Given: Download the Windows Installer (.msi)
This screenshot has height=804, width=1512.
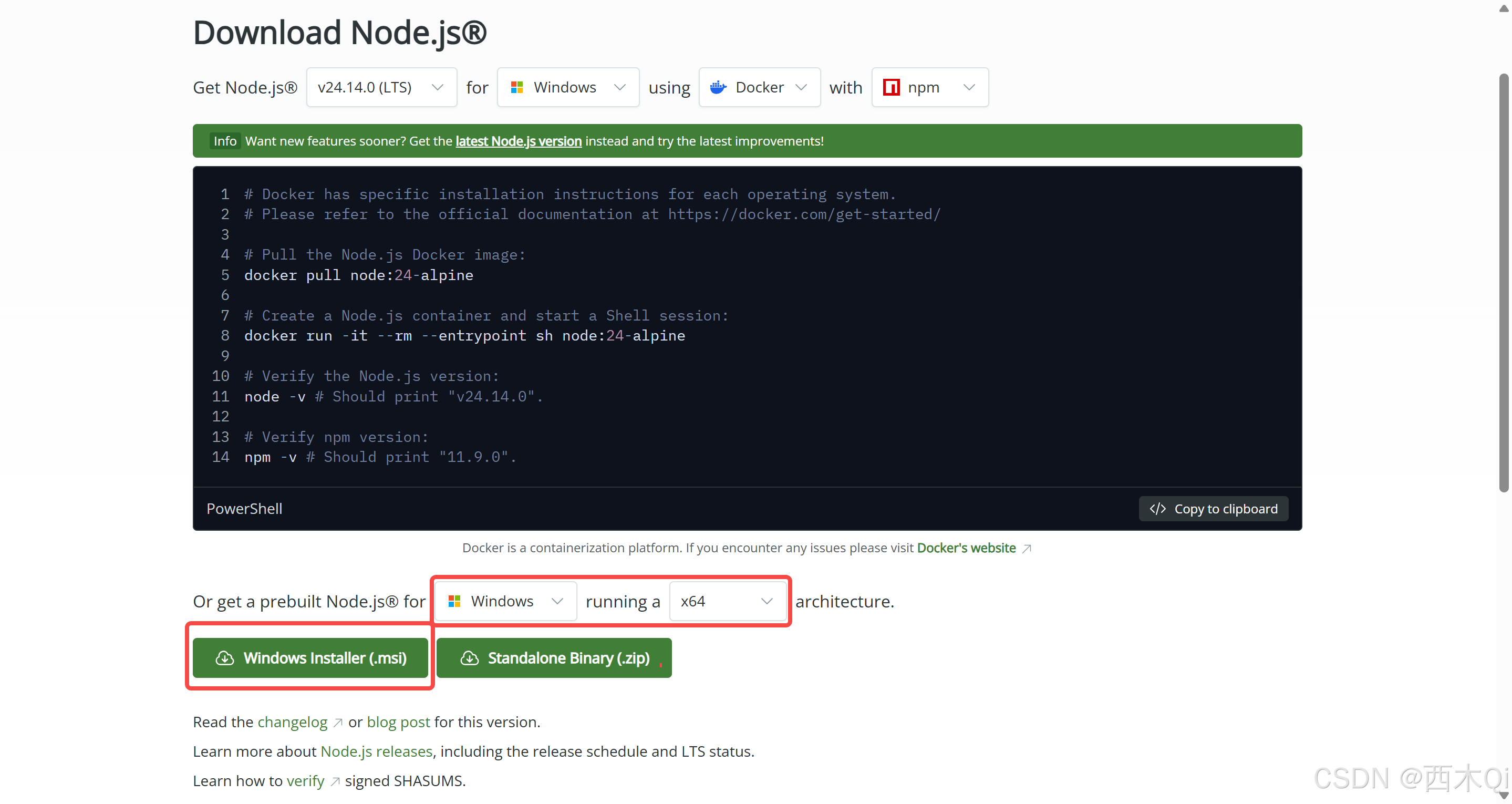Looking at the screenshot, I should coord(310,658).
